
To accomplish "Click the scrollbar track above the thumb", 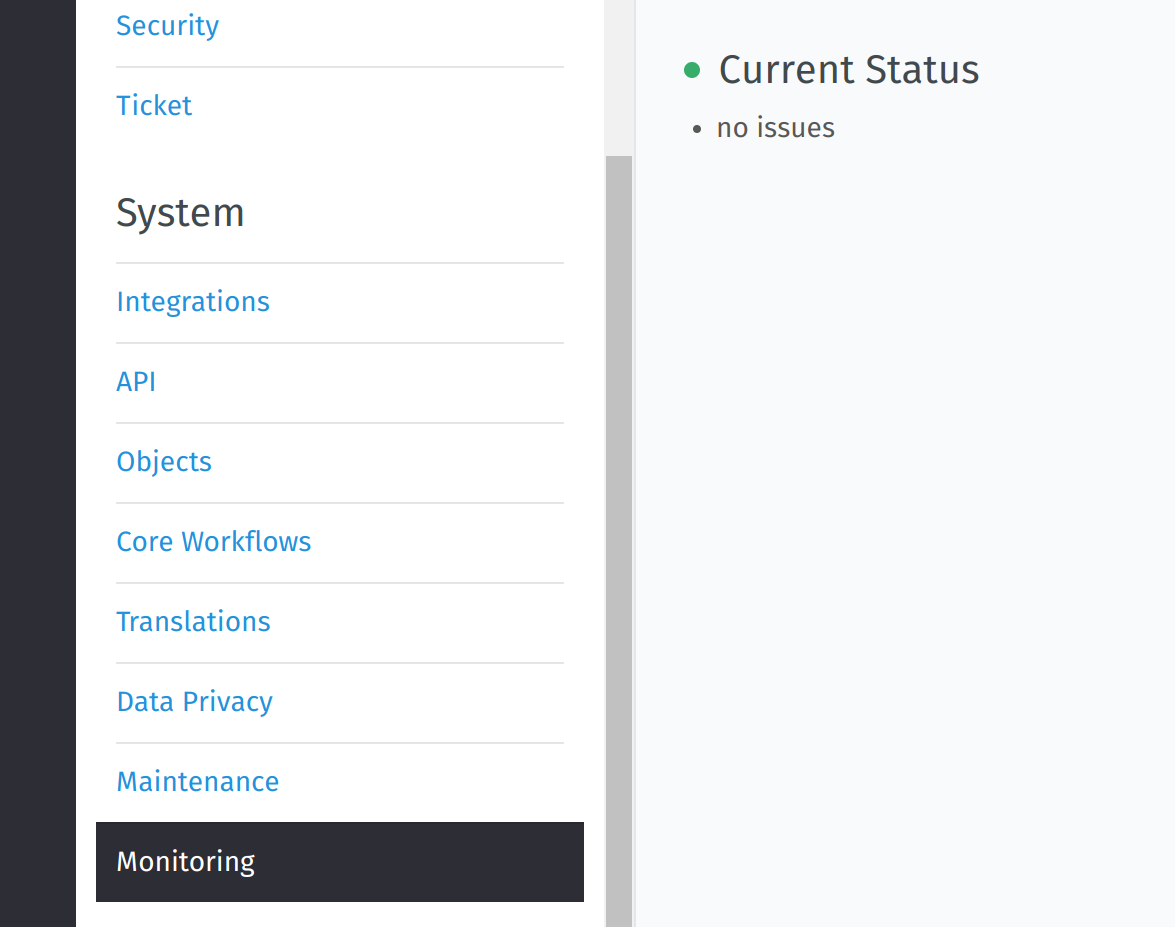I will click(619, 78).
